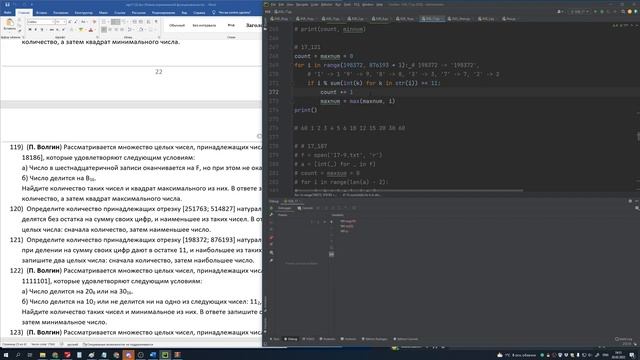
Task: Open the Конструктор ribbon tab in Word
Action: tap(83, 13)
